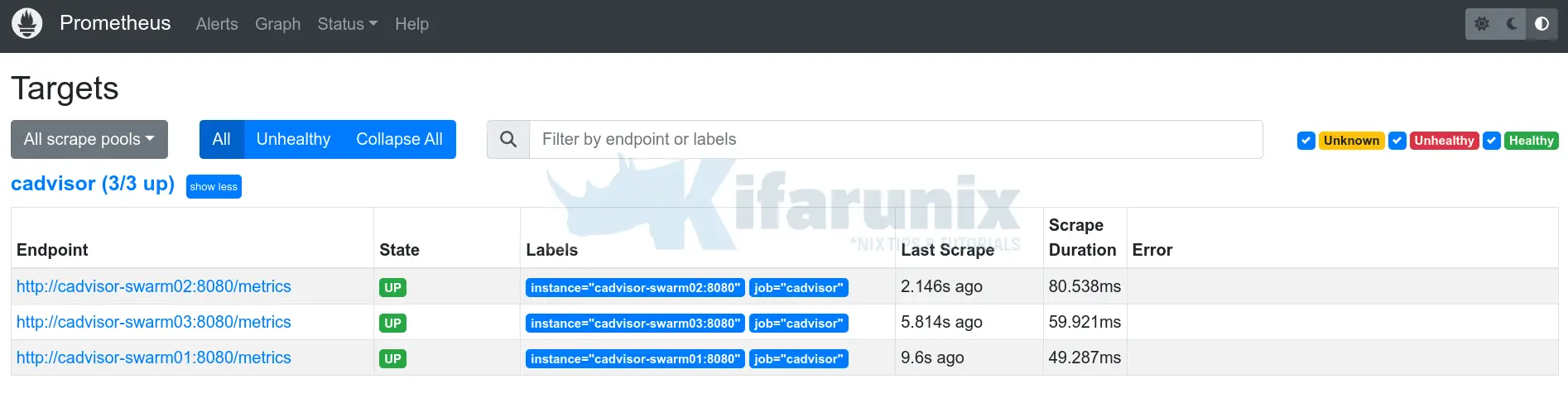
Task: Select the auto contrast theme icon
Action: [x=1542, y=24]
